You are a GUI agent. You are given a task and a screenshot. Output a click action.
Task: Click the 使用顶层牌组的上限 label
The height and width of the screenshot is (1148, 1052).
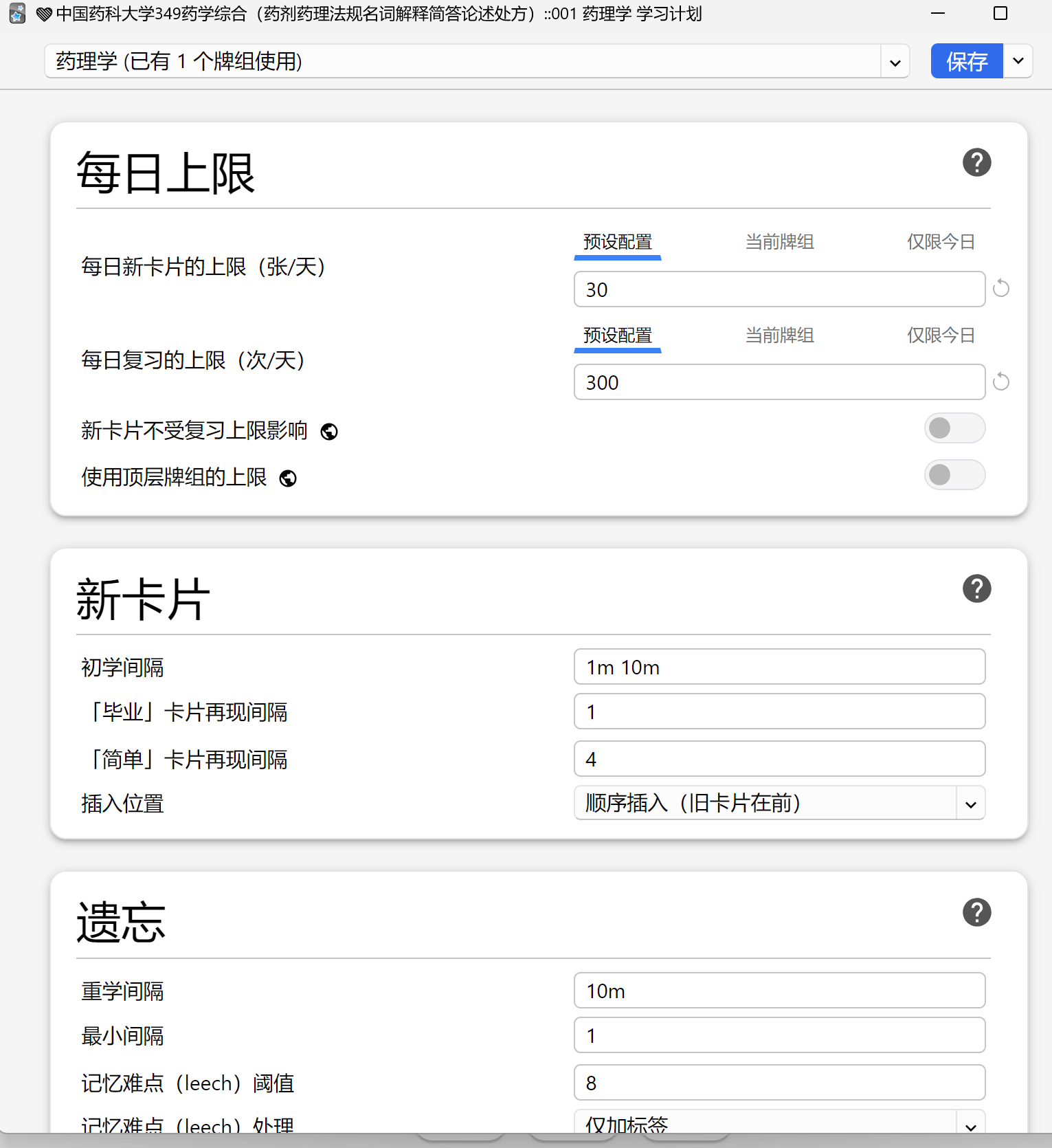174,478
